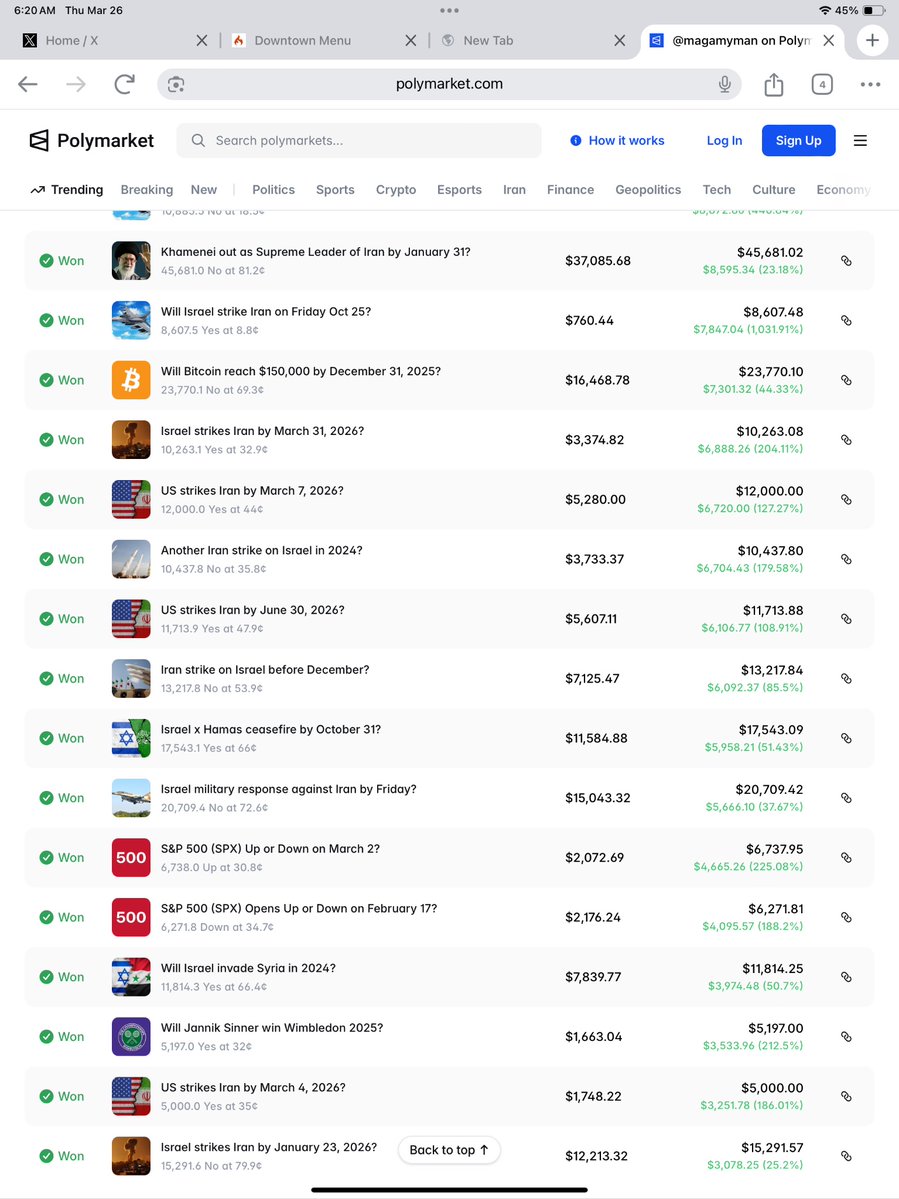Open Israel military response against Iran by Friday
This screenshot has width=899, height=1199.
[x=288, y=789]
